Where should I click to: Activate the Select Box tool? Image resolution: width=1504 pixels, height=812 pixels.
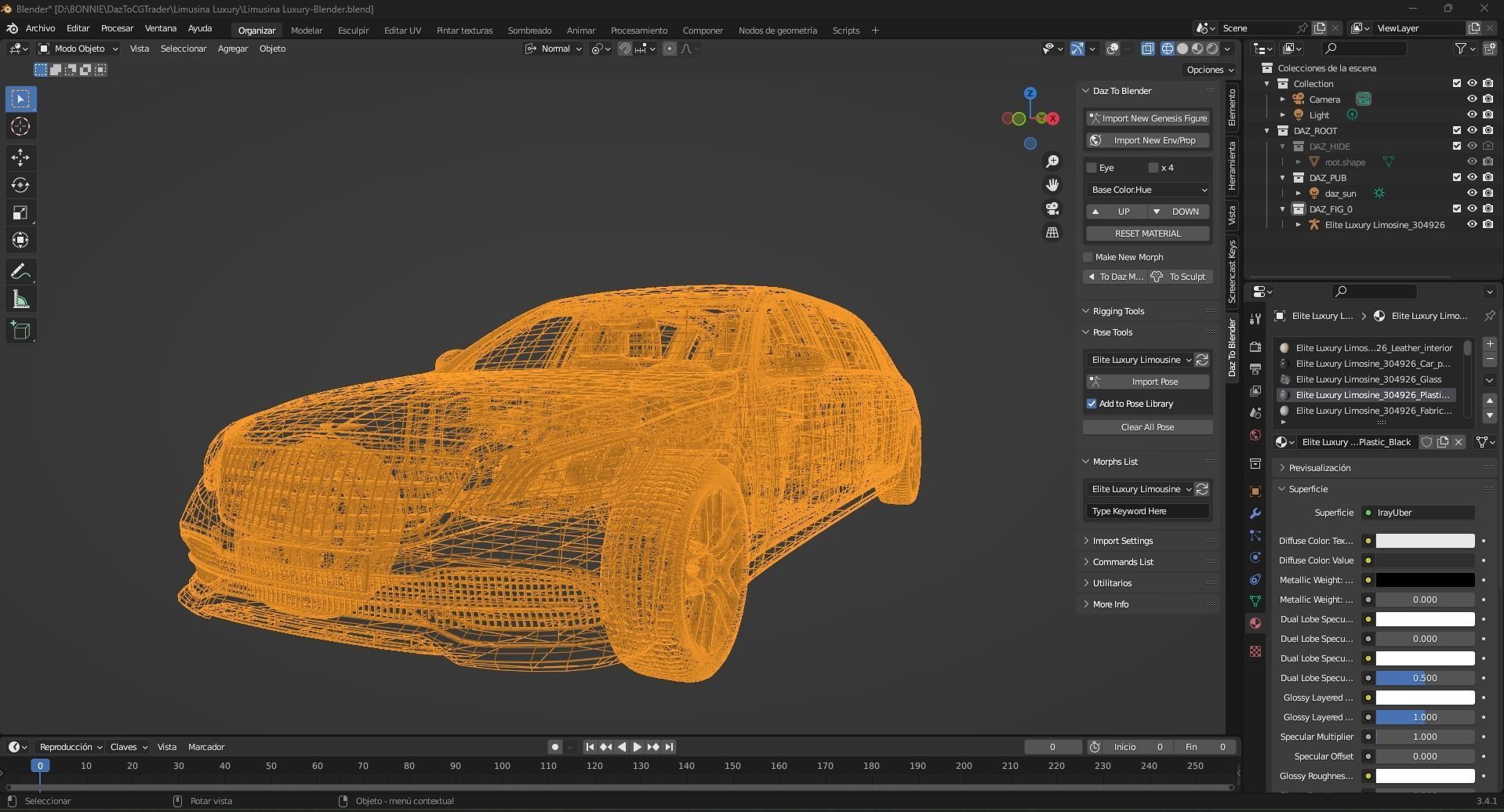[x=20, y=99]
